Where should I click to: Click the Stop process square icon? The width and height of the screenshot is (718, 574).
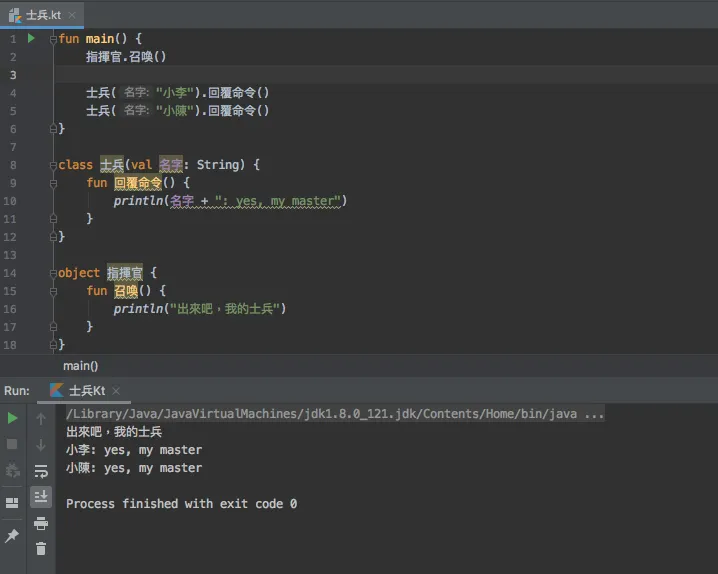[x=12, y=444]
